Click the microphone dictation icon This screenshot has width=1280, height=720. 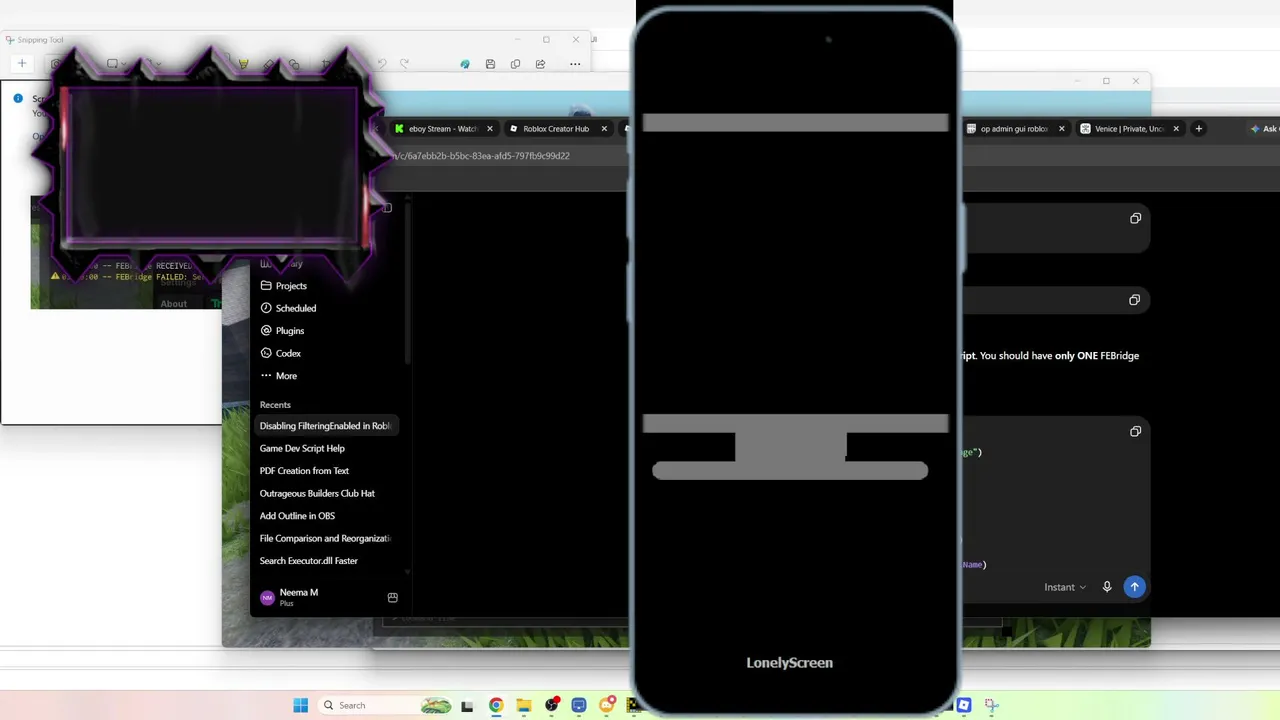(1107, 587)
